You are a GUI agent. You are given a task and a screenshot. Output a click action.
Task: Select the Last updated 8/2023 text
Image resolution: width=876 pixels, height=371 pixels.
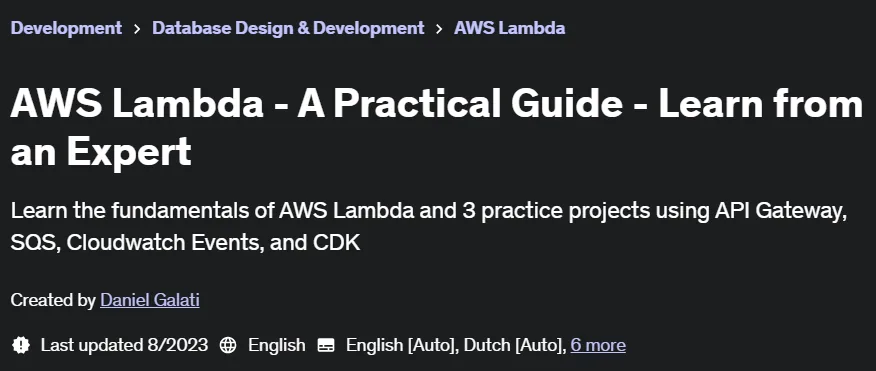(x=124, y=345)
